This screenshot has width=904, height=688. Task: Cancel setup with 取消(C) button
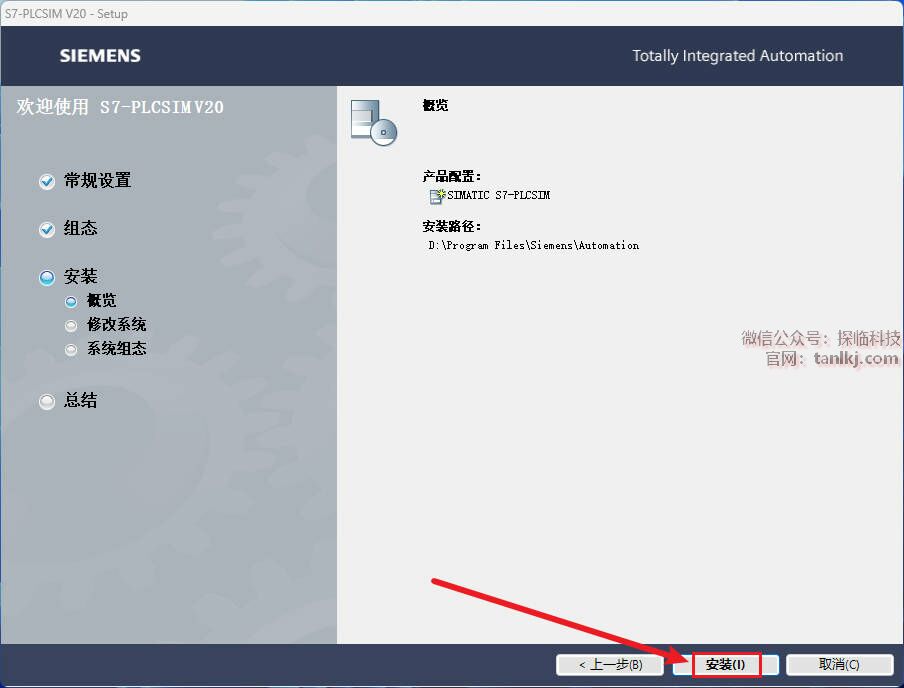[839, 664]
